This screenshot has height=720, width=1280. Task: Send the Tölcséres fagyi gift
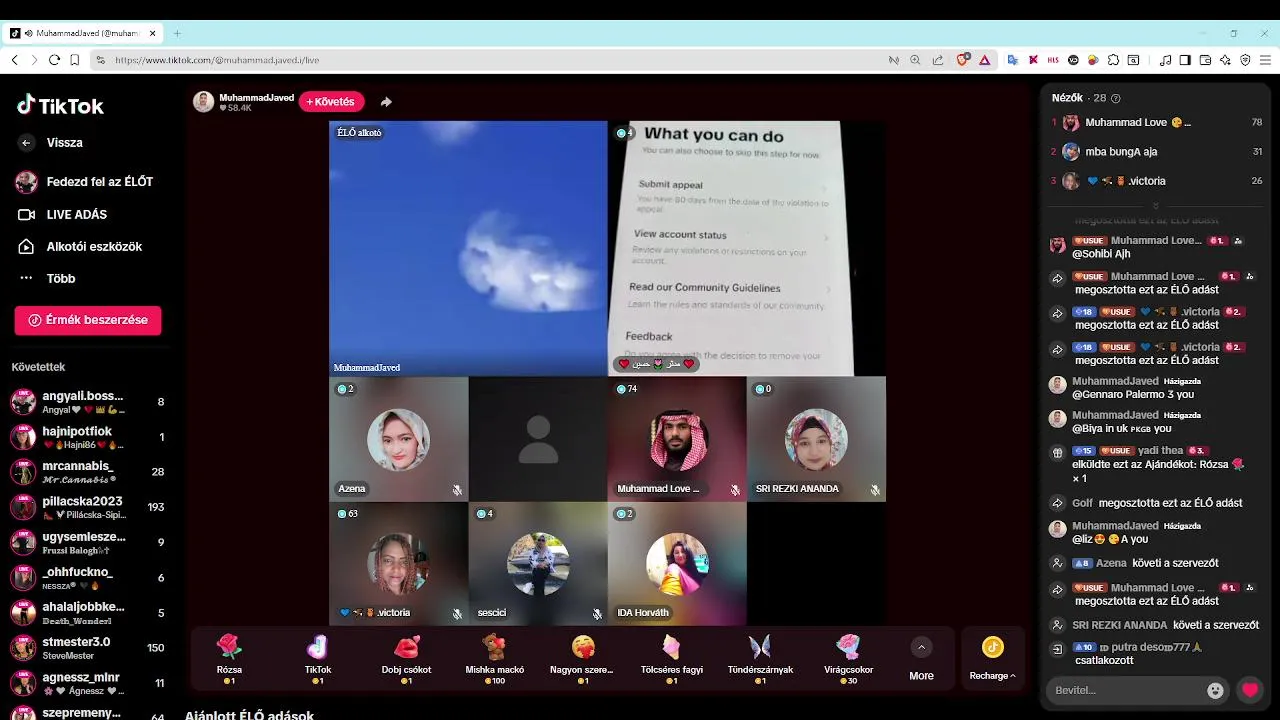coord(672,658)
